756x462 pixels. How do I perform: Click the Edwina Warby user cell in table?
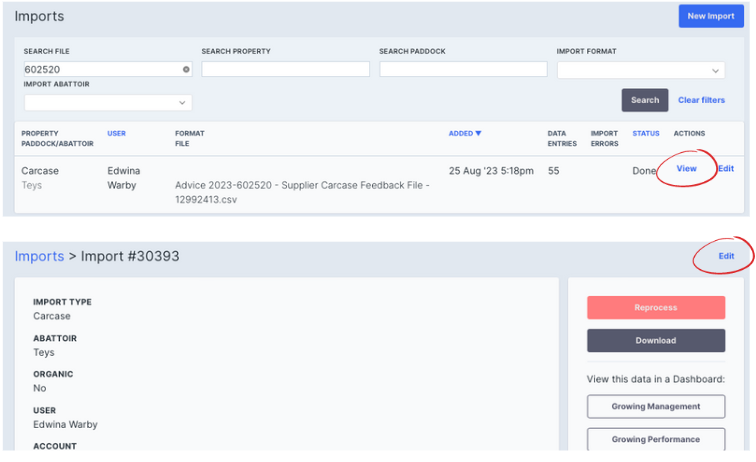point(123,178)
